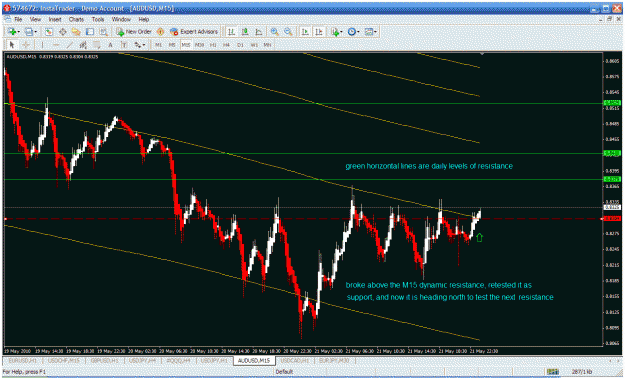Screen dimensions: 625x378
Task: Select the standard Cursor pointer tool
Action: click(x=12, y=45)
